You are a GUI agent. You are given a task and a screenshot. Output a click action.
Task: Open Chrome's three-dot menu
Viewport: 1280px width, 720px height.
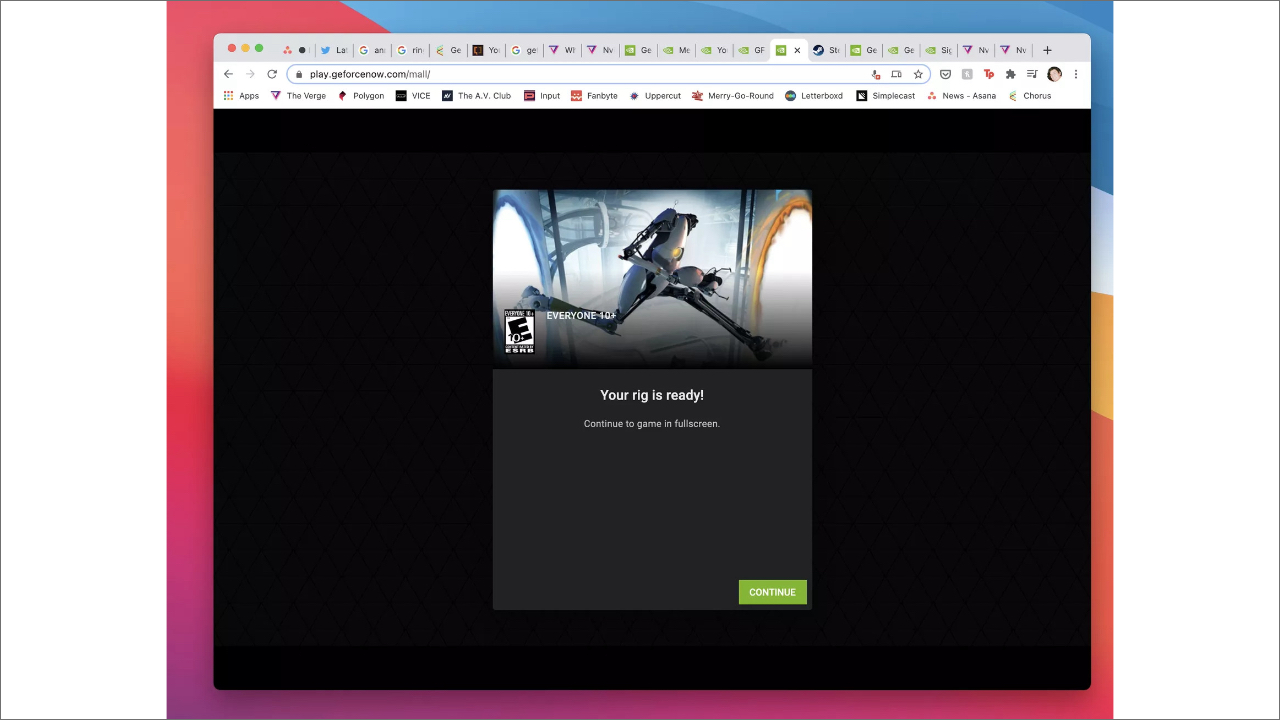1076,74
